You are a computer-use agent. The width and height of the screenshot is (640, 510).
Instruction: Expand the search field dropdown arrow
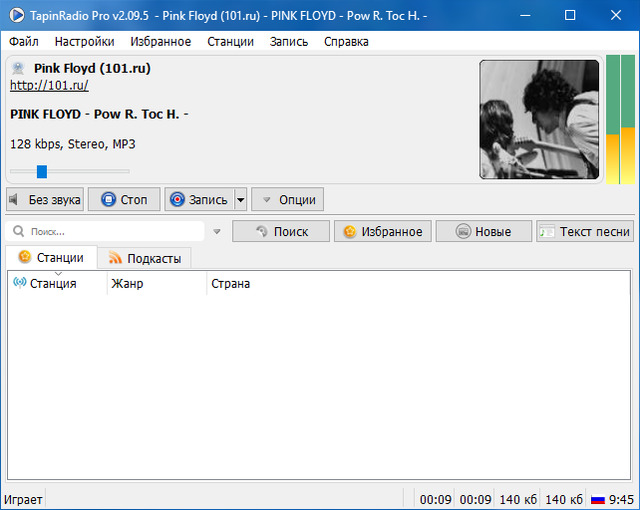click(x=216, y=231)
